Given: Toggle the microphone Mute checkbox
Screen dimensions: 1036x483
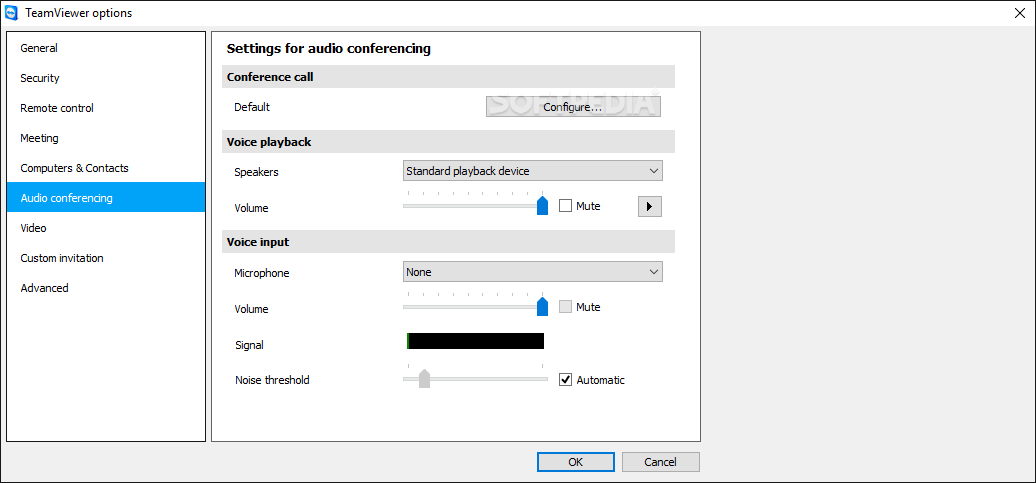Looking at the screenshot, I should tap(565, 307).
